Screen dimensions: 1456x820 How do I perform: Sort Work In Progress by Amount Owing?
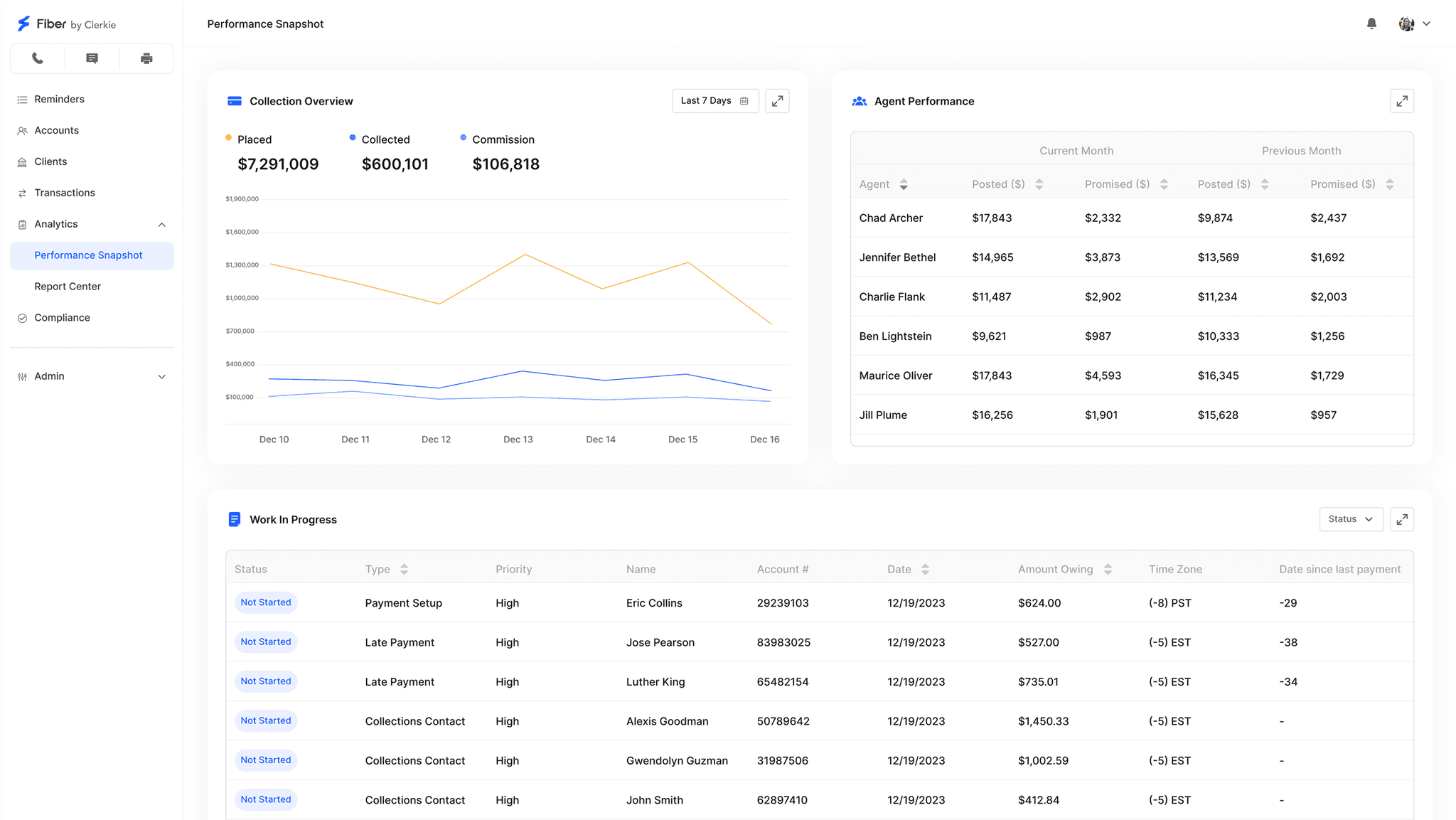click(x=1108, y=569)
